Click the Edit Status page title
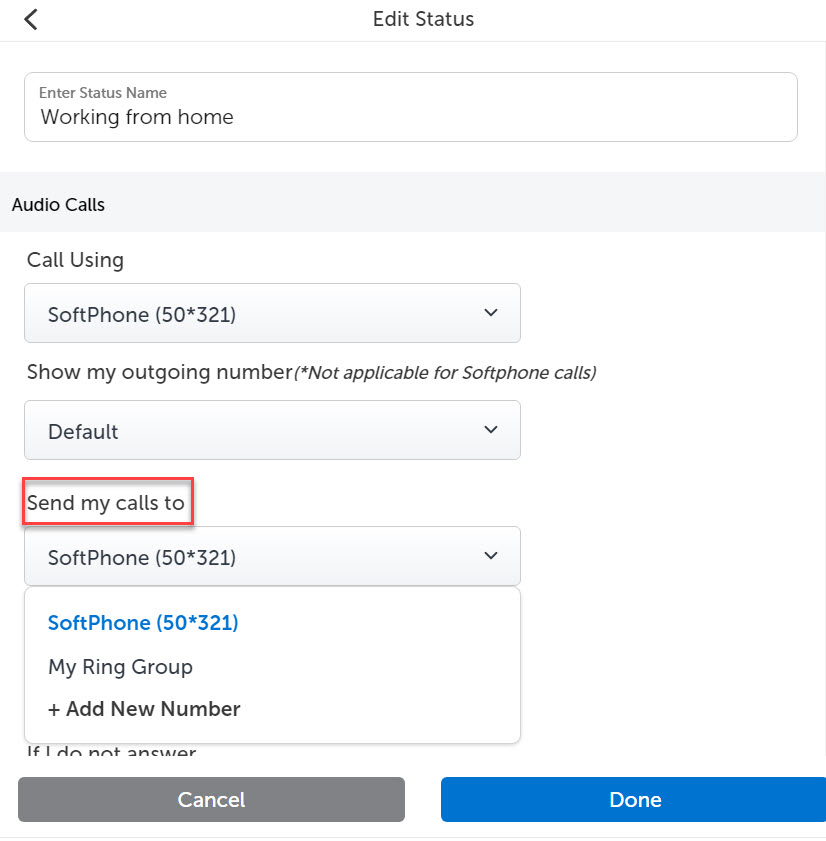The image size is (826, 841). pos(423,18)
